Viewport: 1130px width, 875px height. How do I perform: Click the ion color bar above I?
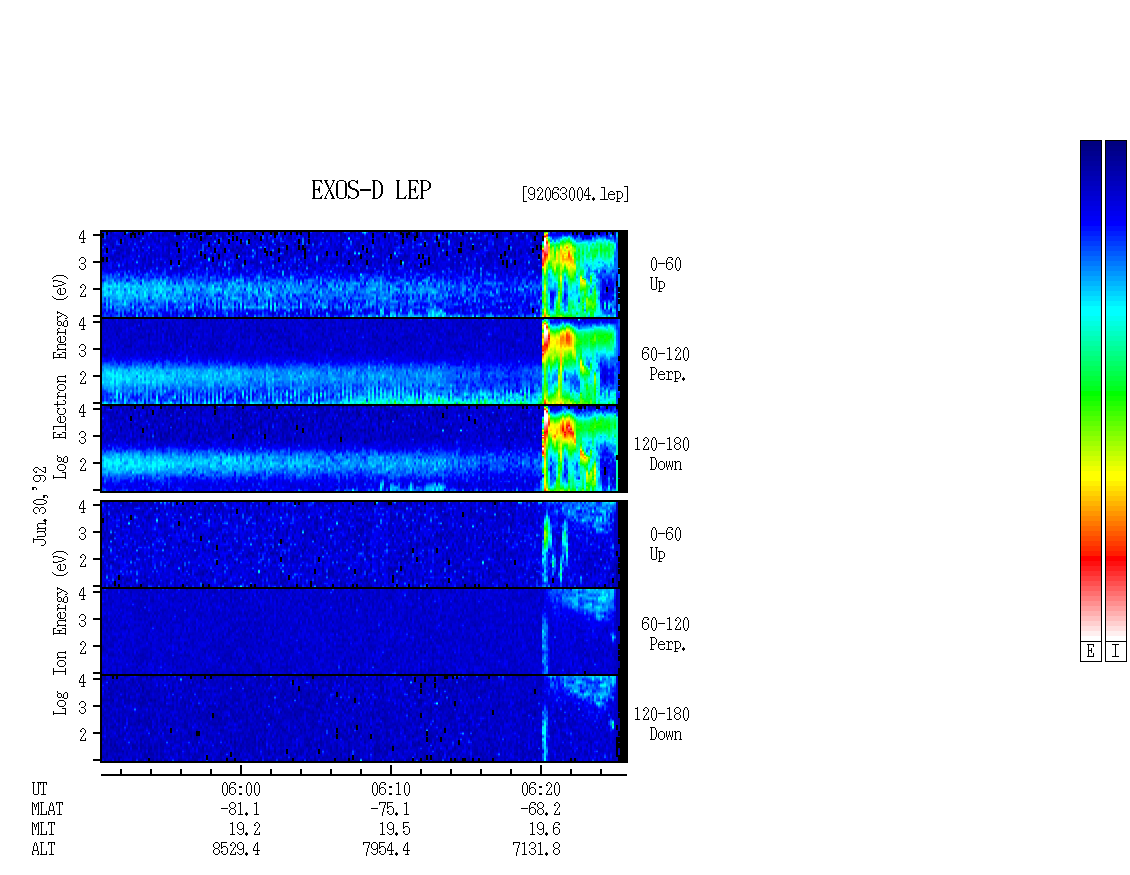1116,390
